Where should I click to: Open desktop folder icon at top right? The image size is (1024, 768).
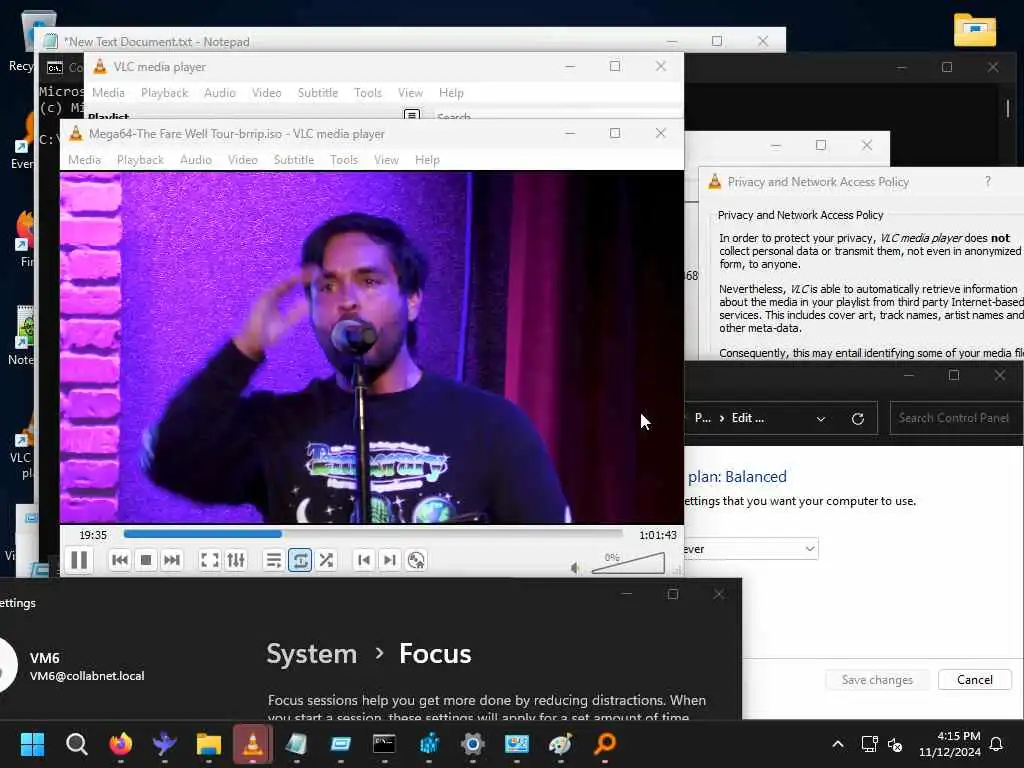[x=974, y=30]
